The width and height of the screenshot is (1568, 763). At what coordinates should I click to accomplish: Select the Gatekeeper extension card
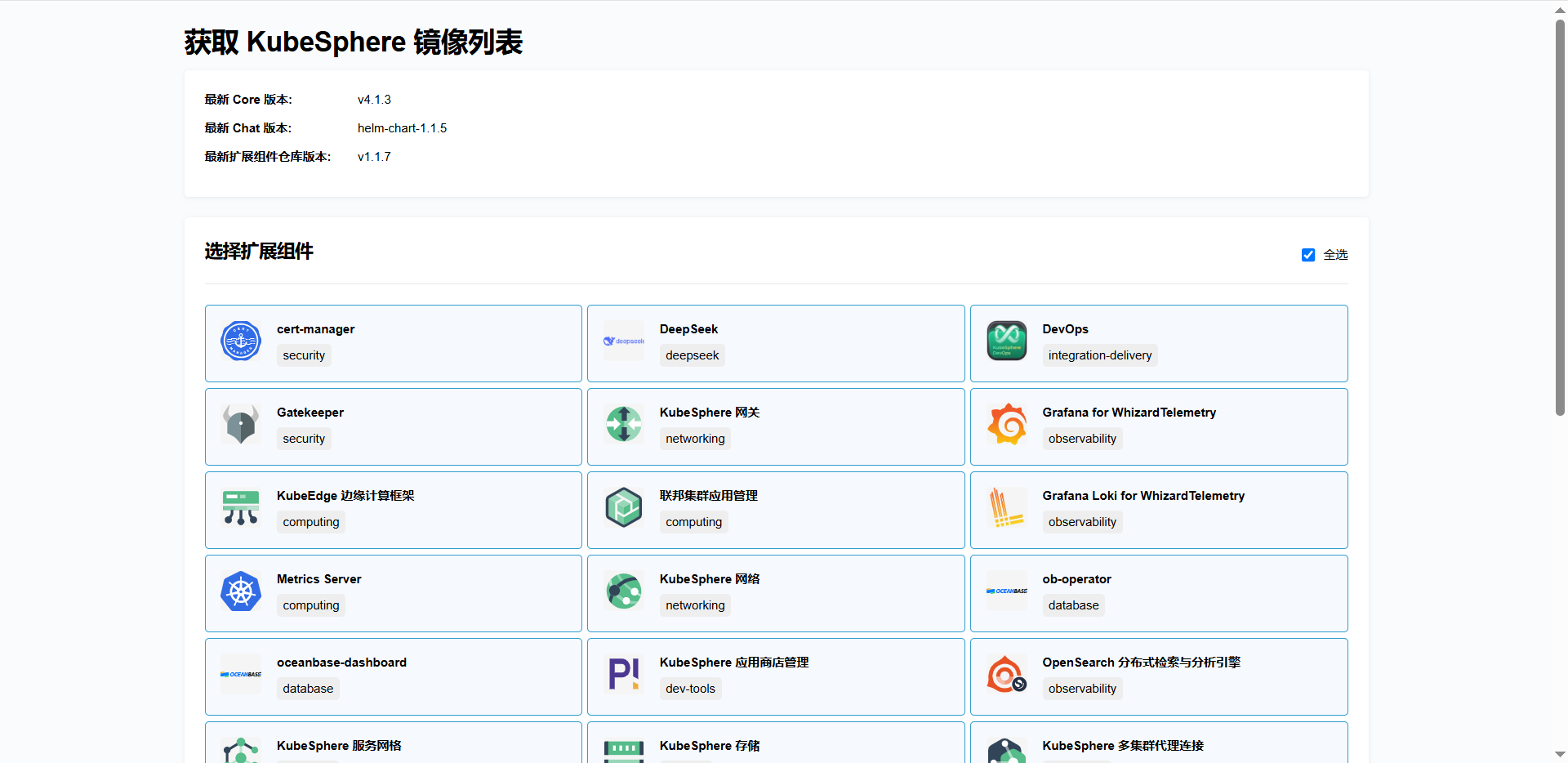pyautogui.click(x=394, y=426)
